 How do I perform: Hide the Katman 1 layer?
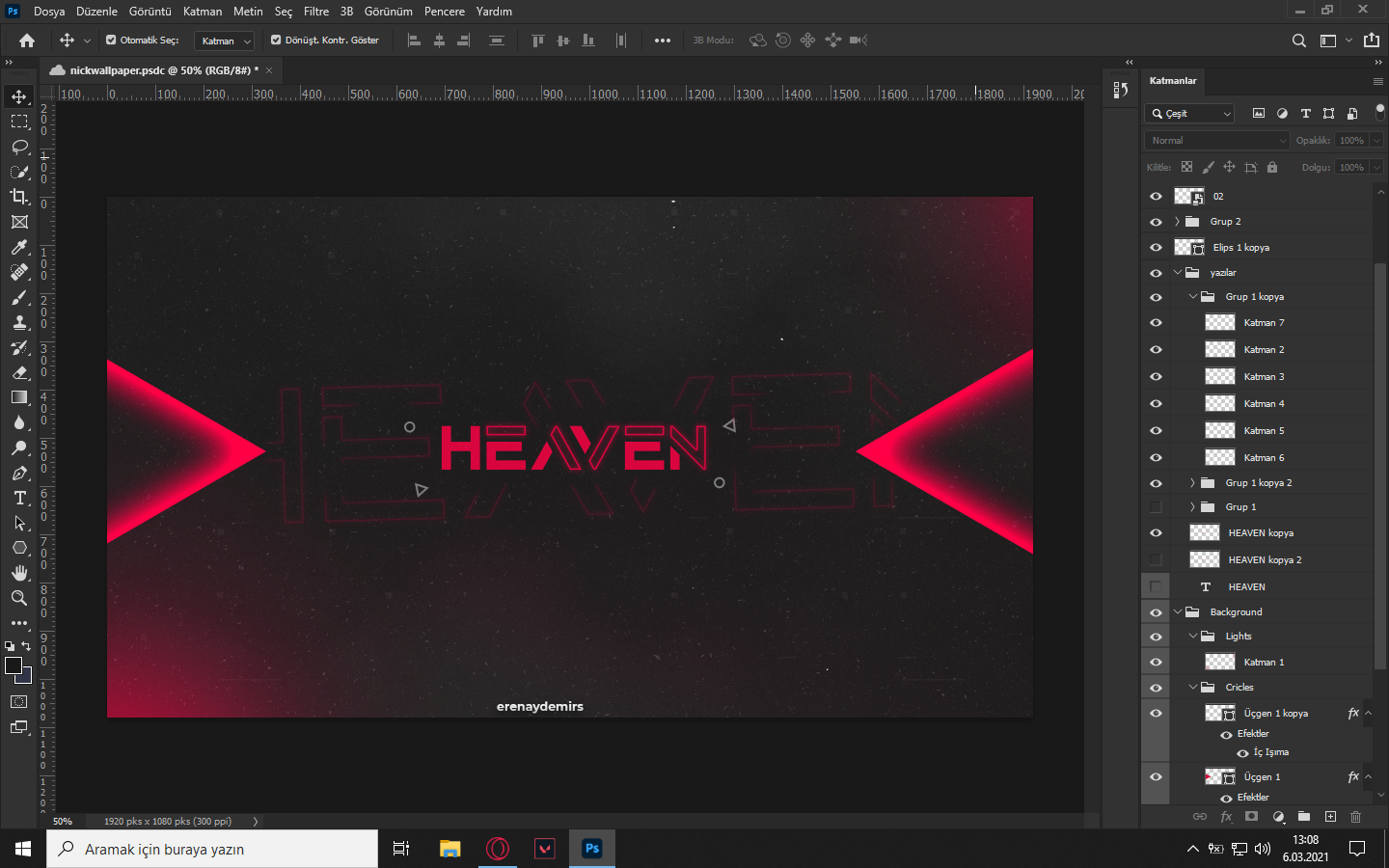tap(1156, 663)
